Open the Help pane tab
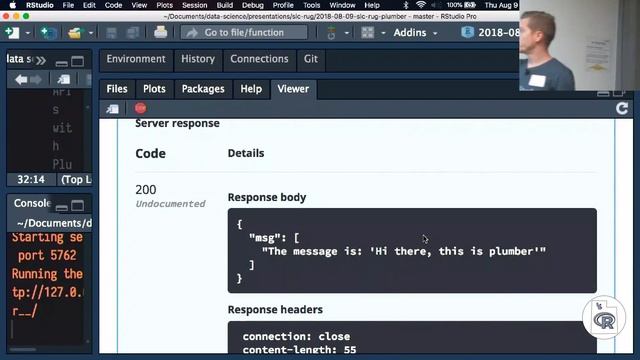The image size is (640, 360). [251, 89]
